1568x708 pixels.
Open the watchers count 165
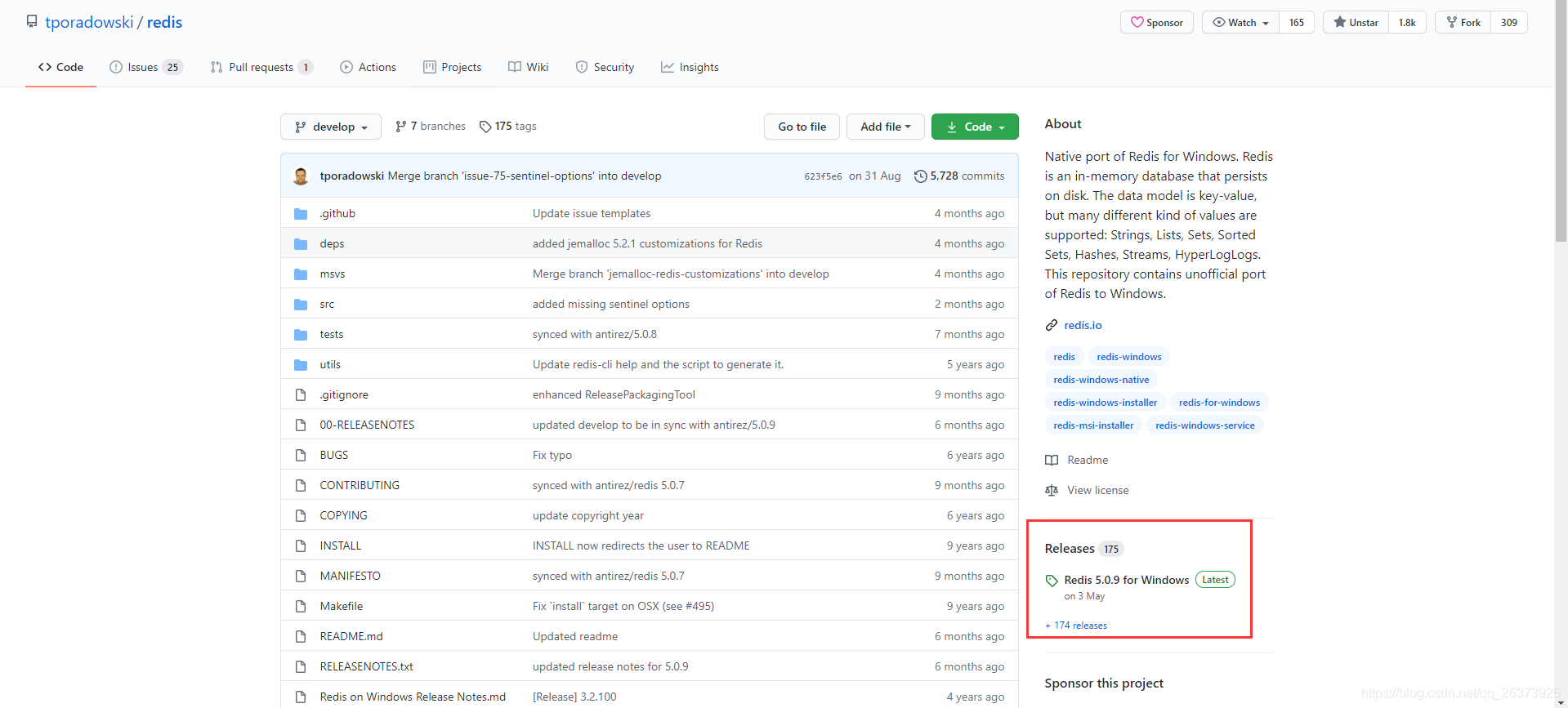click(x=1297, y=23)
